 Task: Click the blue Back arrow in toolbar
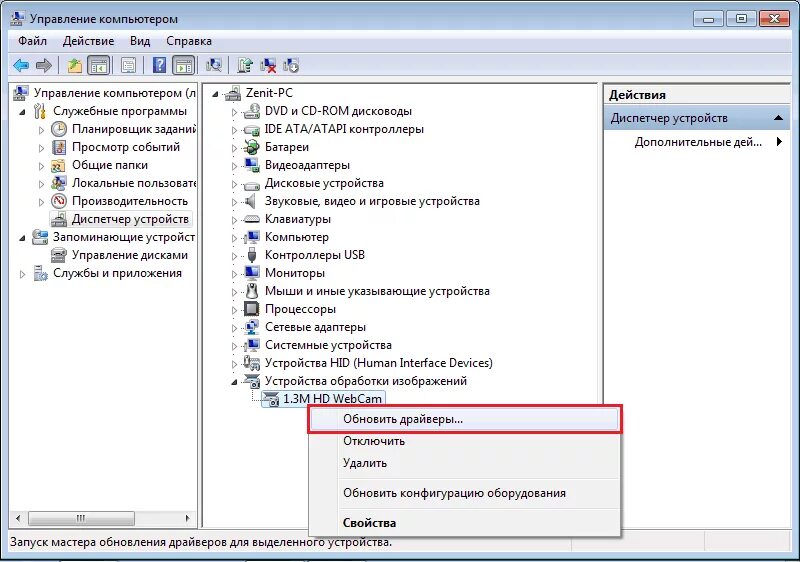click(21, 65)
